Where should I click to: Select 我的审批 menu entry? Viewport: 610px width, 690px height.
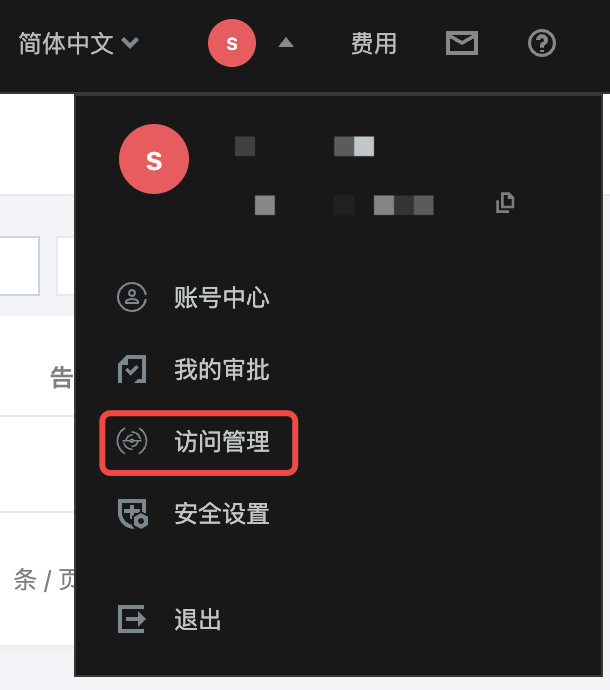pyautogui.click(x=222, y=369)
